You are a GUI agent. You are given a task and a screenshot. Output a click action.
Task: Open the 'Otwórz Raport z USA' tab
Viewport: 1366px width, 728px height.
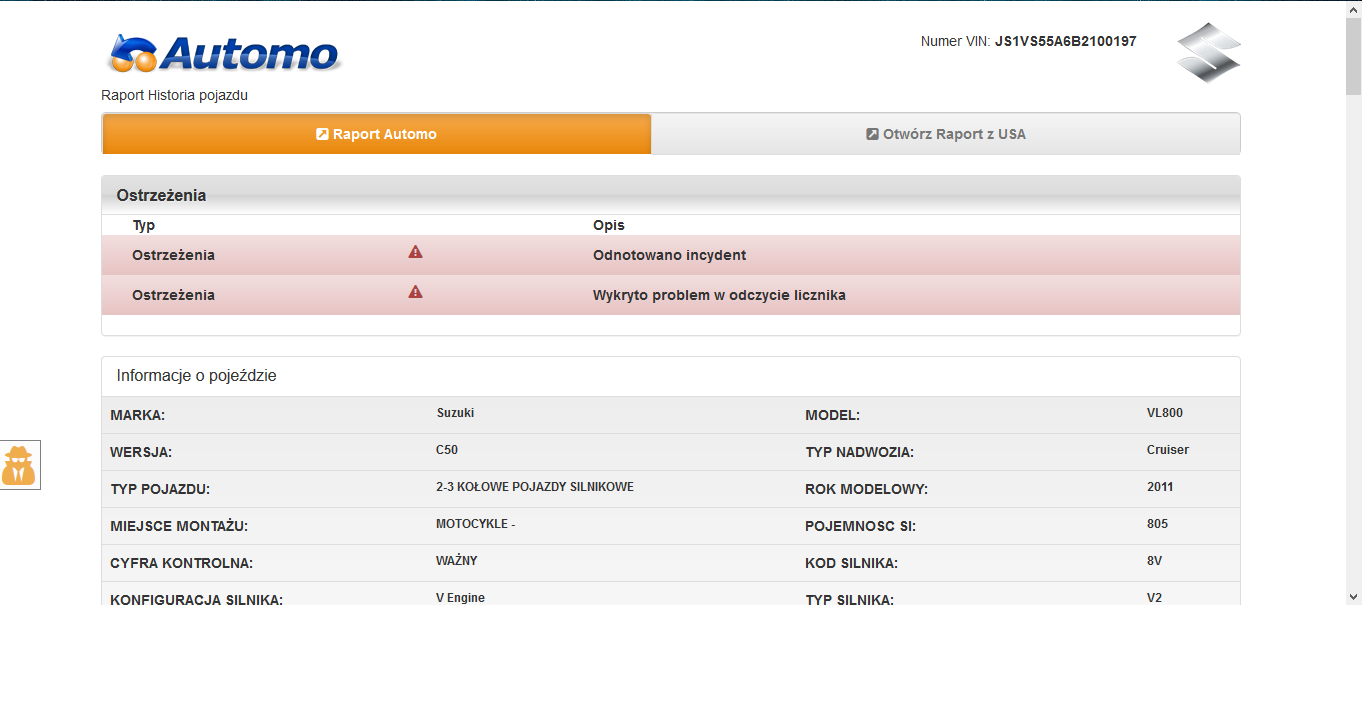[946, 134]
